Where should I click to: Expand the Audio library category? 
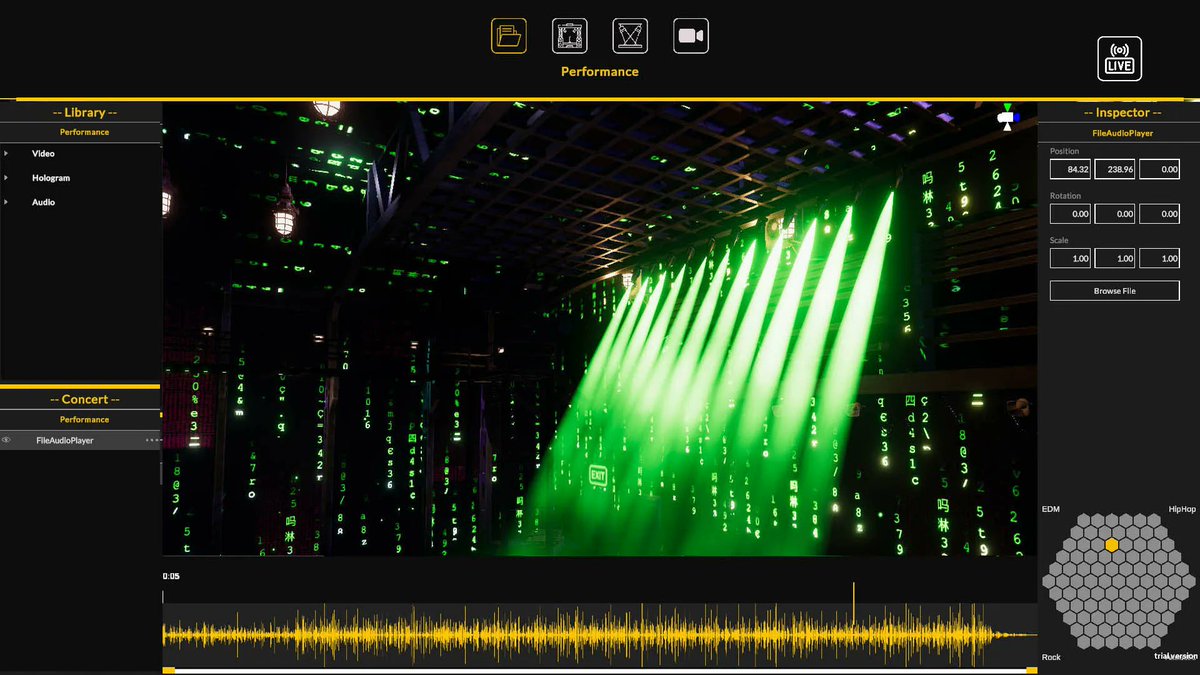pos(6,202)
